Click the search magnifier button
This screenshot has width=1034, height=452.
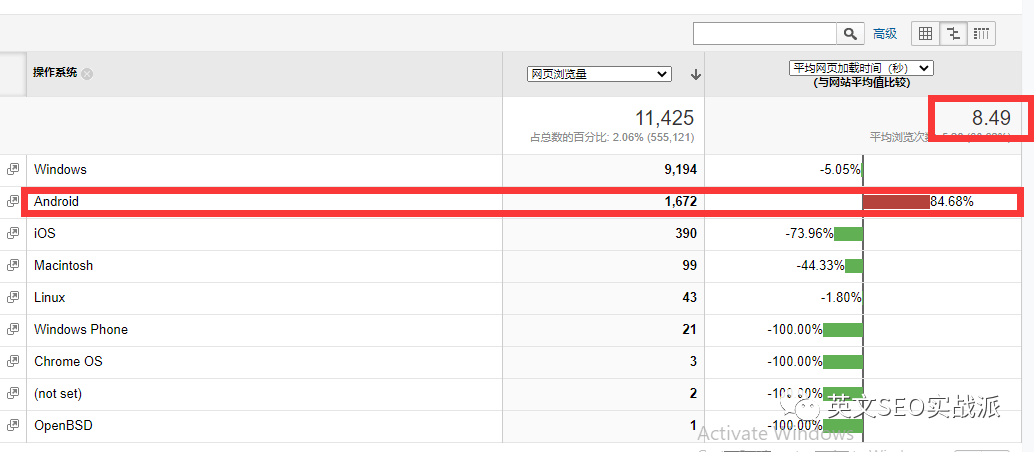coord(850,34)
